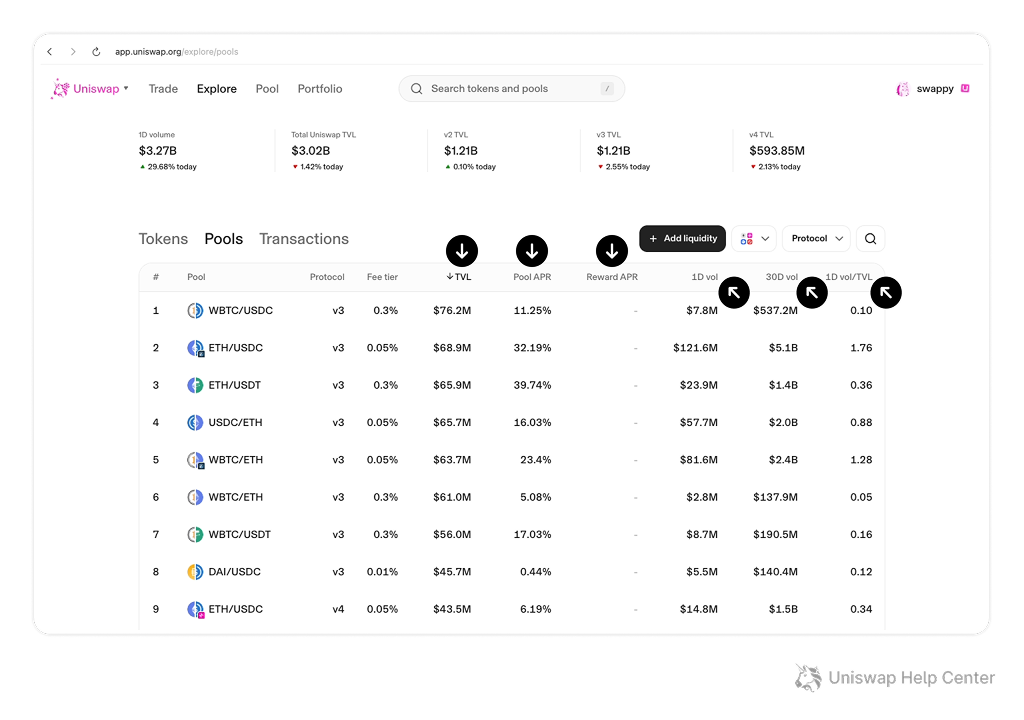The image size is (1024, 720).
Task: Open the Pool menu item
Action: (267, 89)
